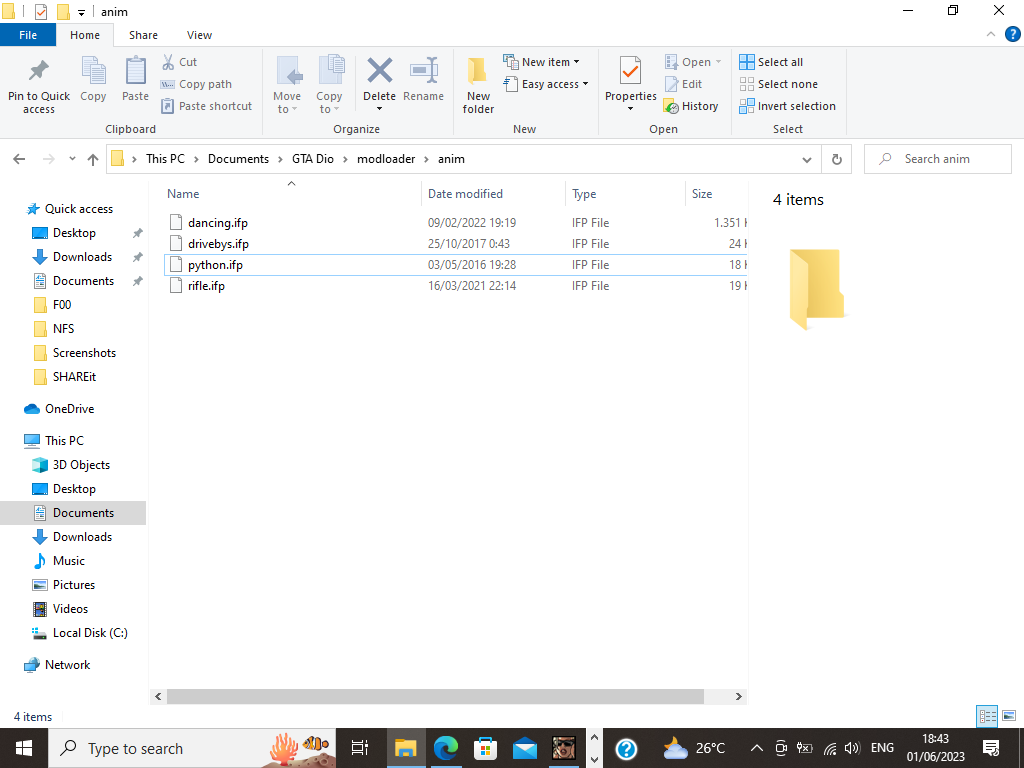Sort files by Name column
This screenshot has width=1024, height=768.
coord(291,193)
